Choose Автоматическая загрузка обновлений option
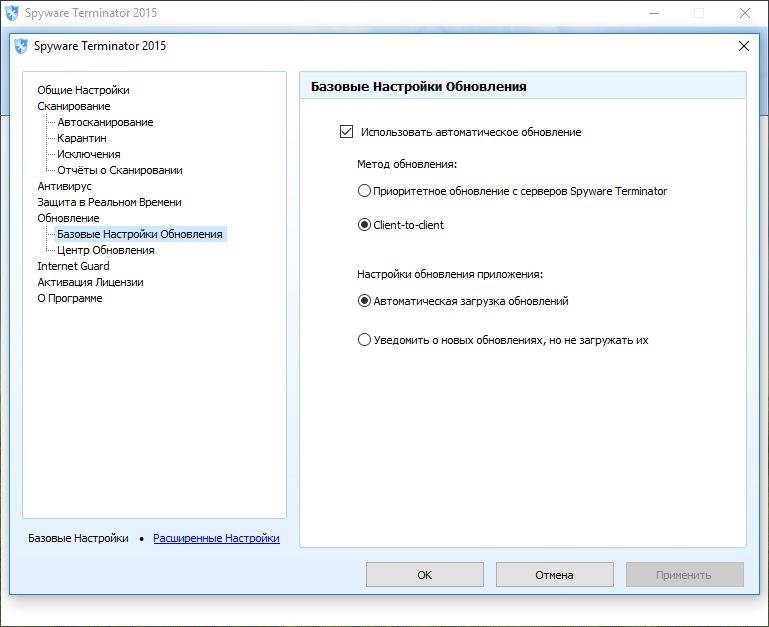Screen dimensions: 769x627 [x=364, y=301]
